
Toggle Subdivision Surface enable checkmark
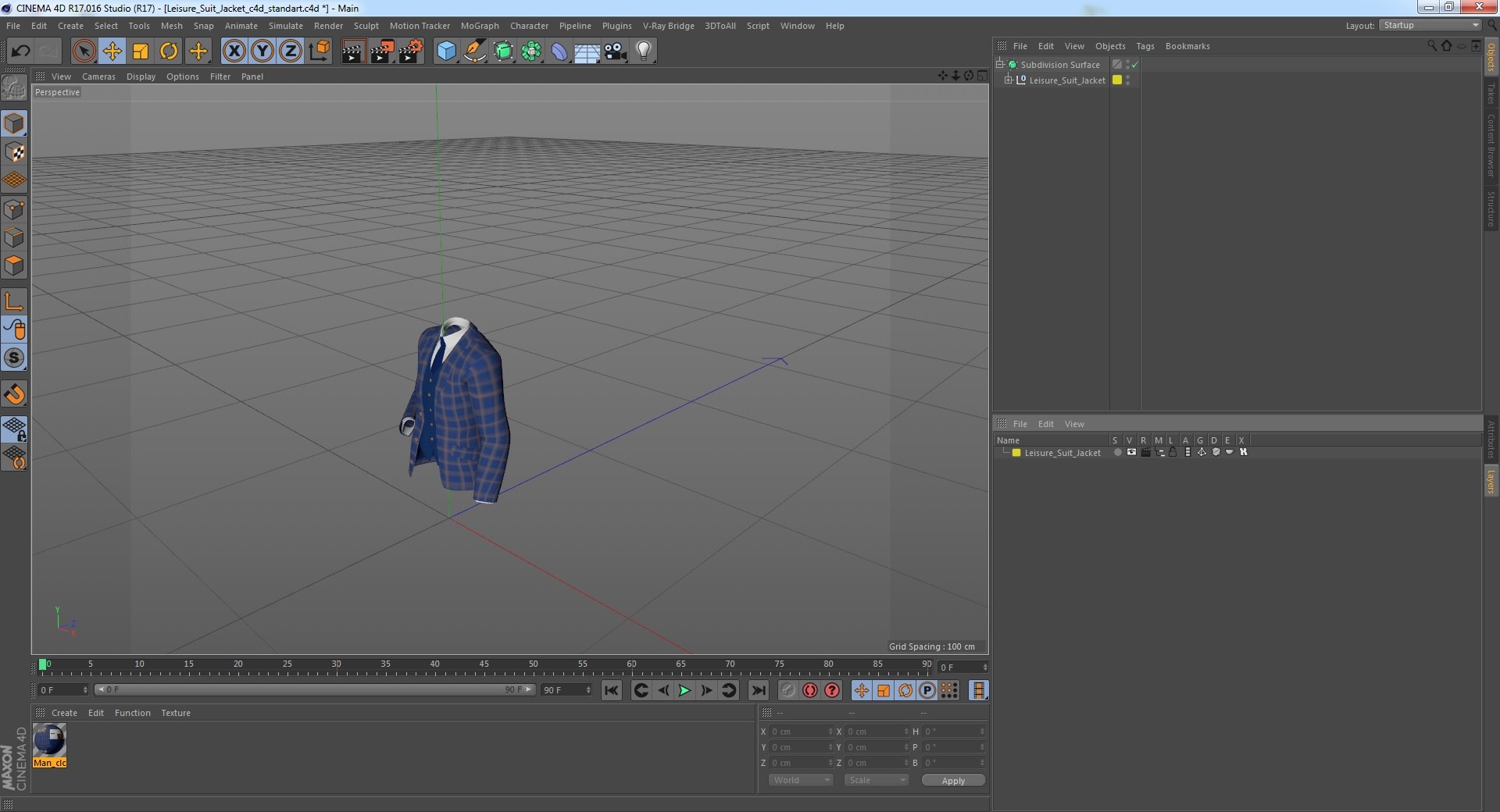point(1134,65)
